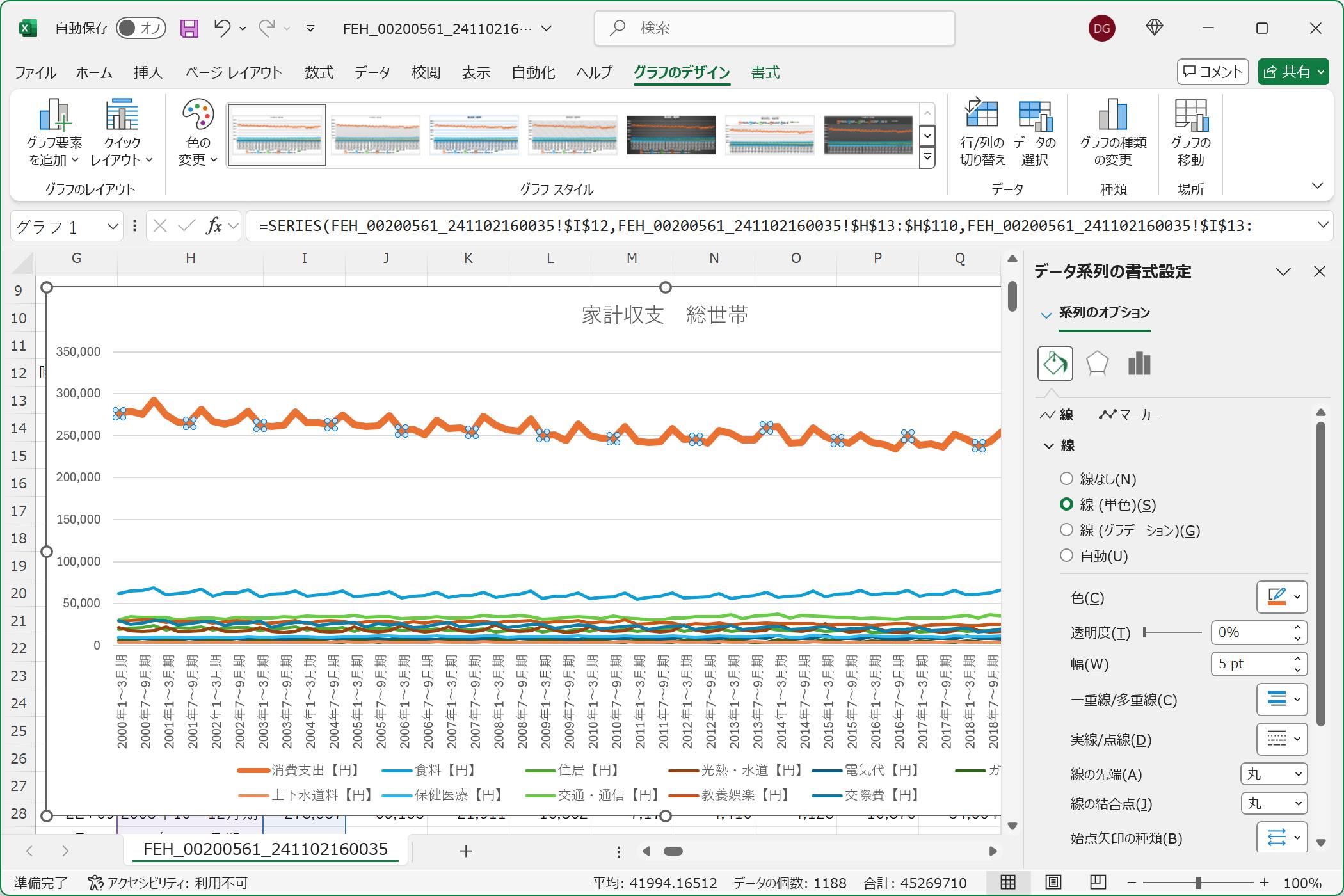Switch to 線 tab in format pane
1344x896 pixels.
tap(1057, 415)
